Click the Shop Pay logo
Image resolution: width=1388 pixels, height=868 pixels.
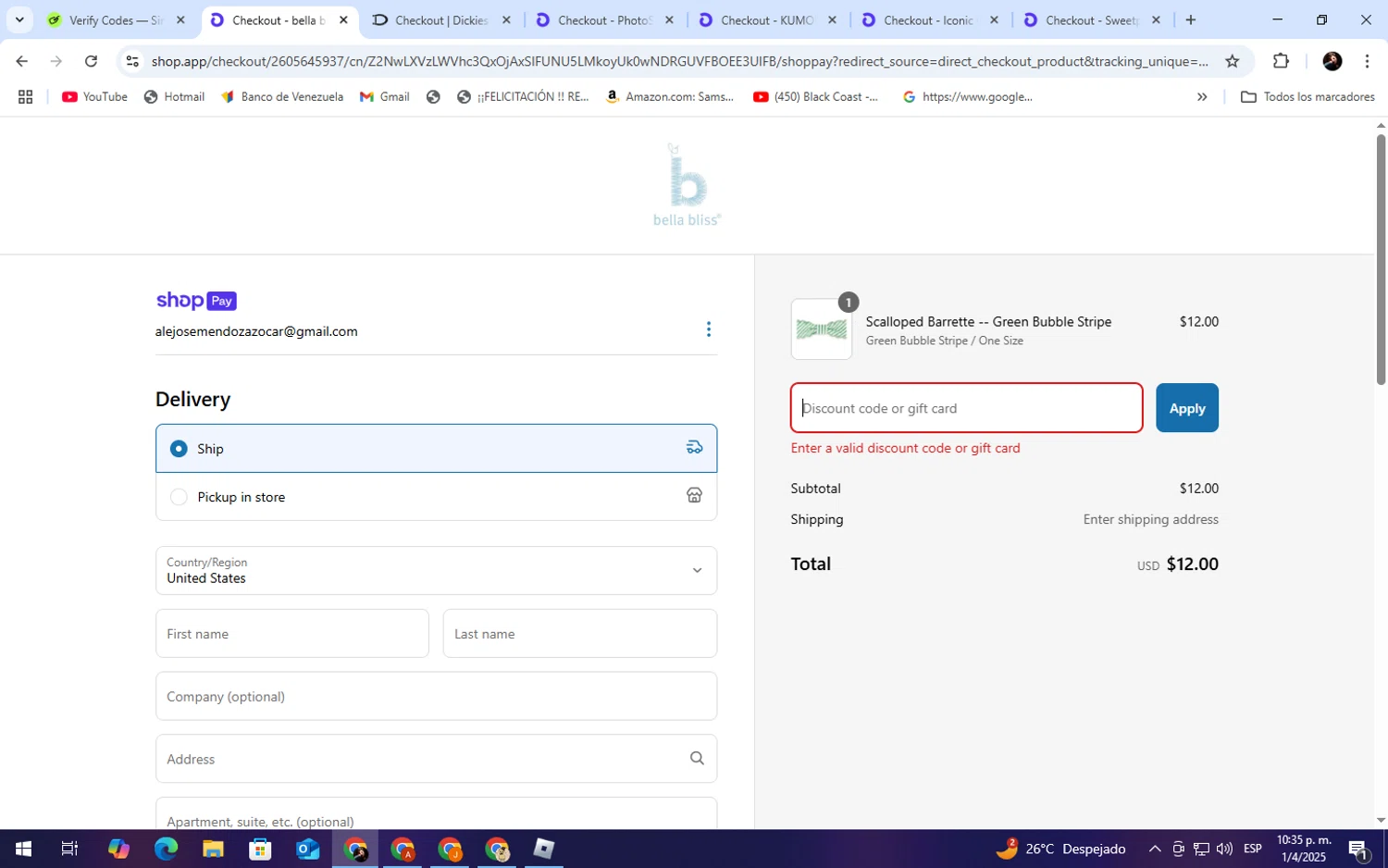click(x=196, y=301)
